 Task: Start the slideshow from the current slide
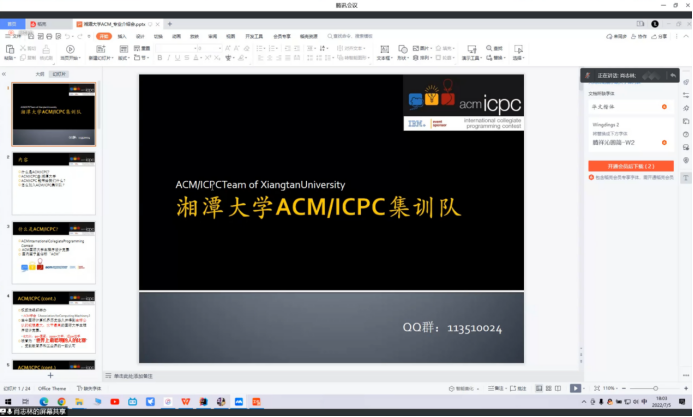point(70,49)
